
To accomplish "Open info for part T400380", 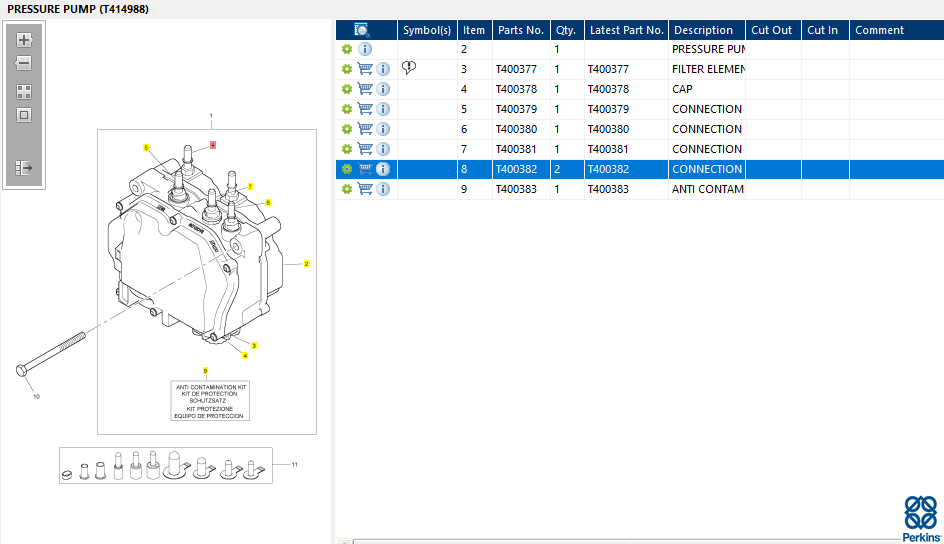I will [x=383, y=129].
